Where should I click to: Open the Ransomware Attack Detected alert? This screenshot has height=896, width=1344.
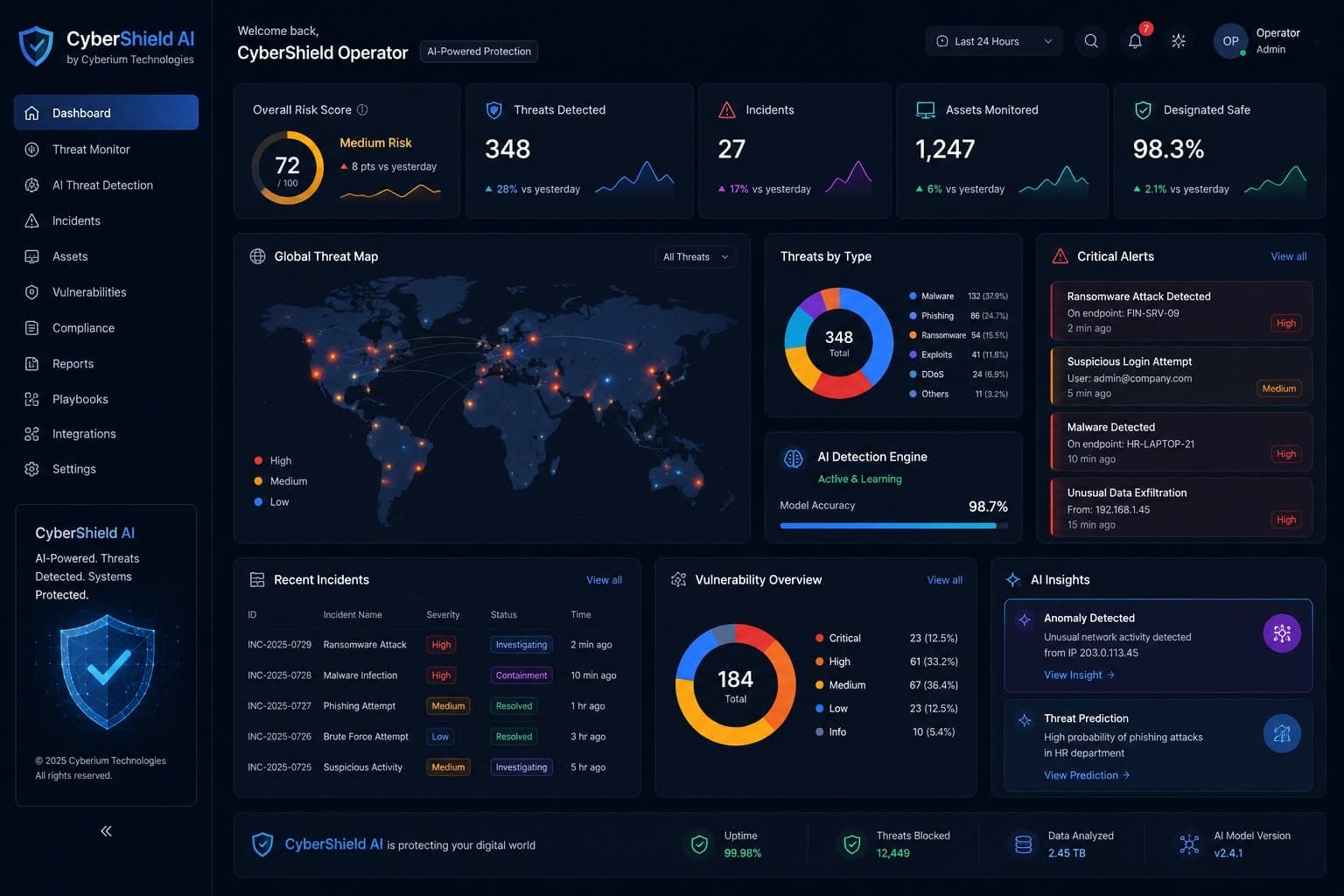pyautogui.click(x=1181, y=311)
